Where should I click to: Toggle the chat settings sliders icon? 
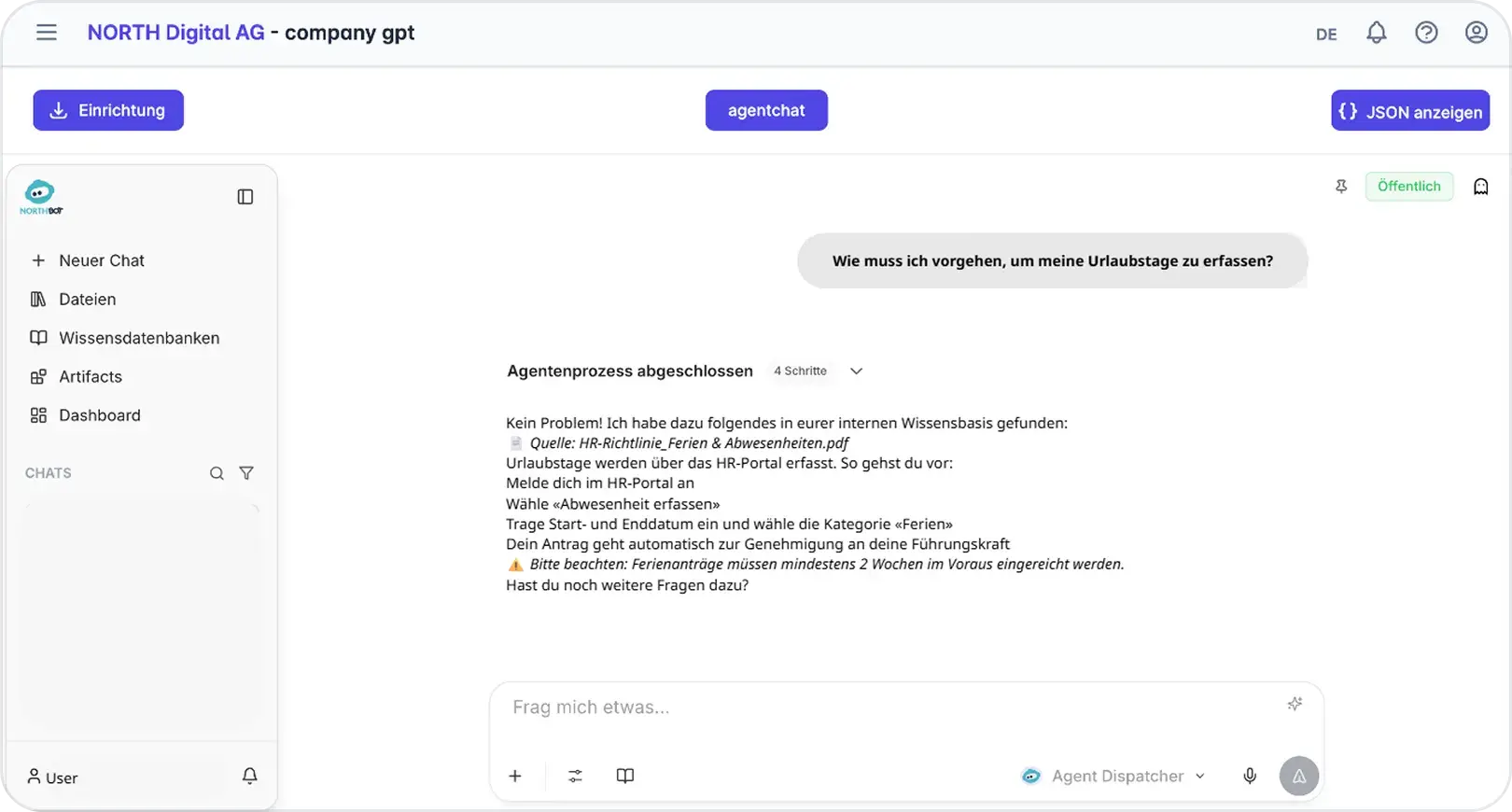[575, 776]
